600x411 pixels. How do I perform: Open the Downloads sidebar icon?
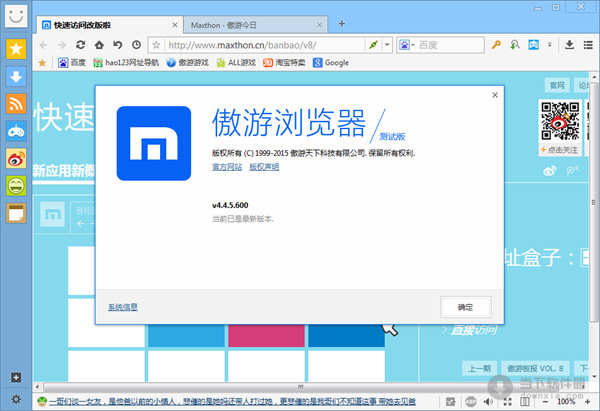(16, 77)
